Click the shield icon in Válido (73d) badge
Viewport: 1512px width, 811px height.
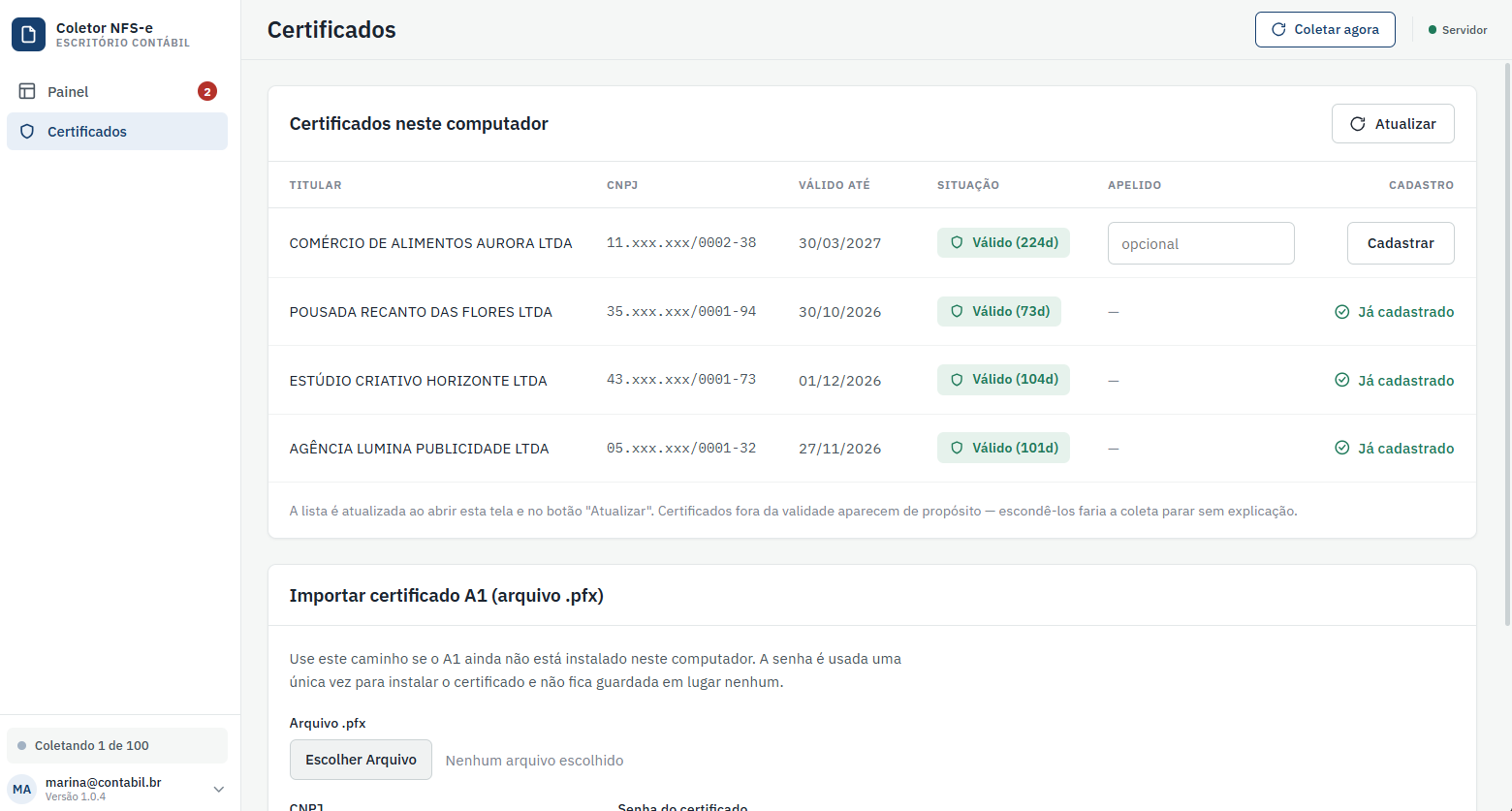click(x=957, y=312)
